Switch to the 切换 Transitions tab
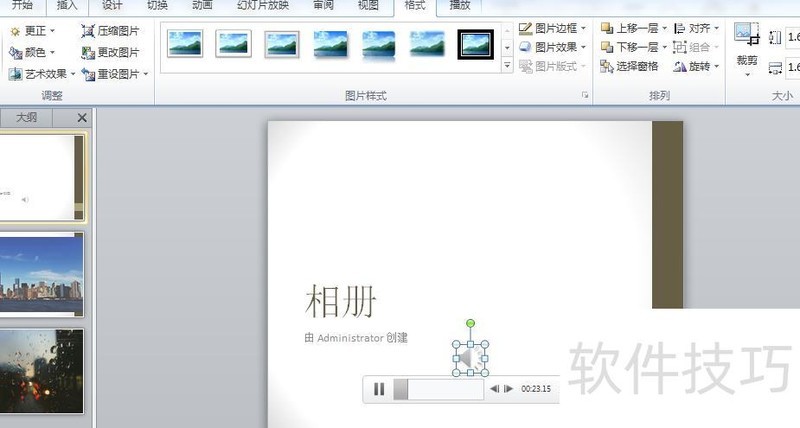Viewport: 800px width, 428px height. click(x=157, y=6)
